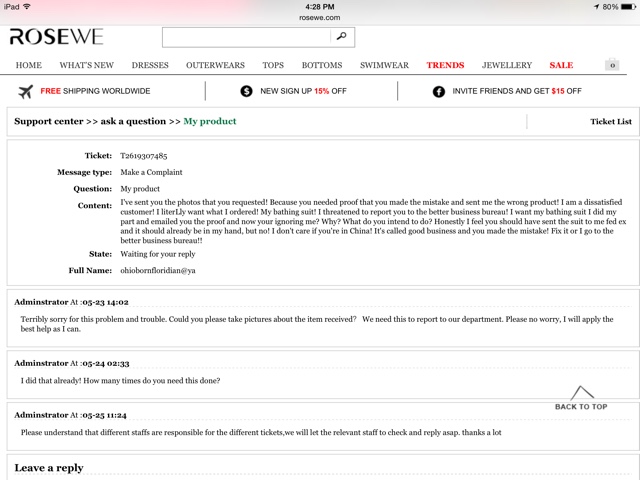640x480 pixels.
Task: Click the Please understand staff reply message
Action: [x=261, y=433]
